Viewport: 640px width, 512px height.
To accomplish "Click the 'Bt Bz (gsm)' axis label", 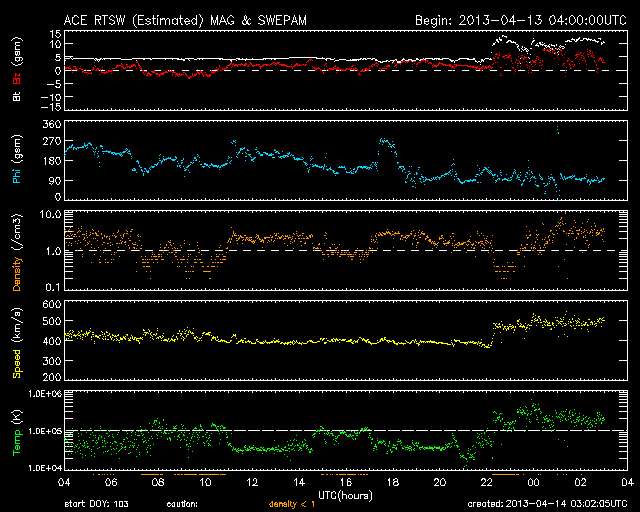I will [17, 69].
